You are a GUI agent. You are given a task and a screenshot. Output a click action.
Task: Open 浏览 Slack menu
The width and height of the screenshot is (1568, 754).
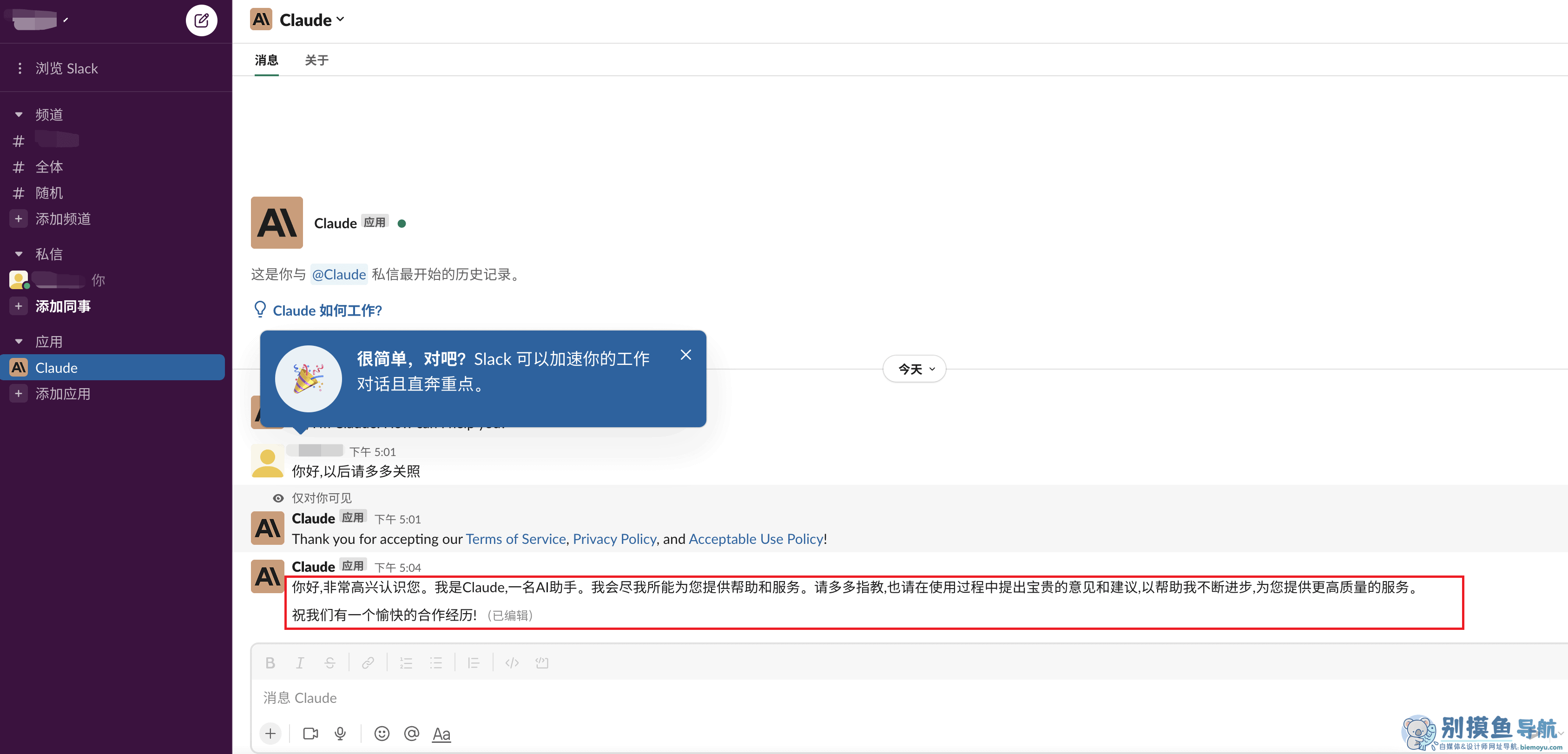click(66, 68)
